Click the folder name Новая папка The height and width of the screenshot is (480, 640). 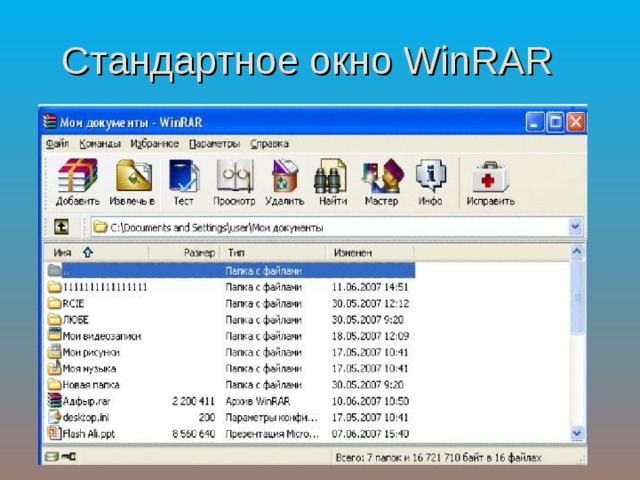91,385
